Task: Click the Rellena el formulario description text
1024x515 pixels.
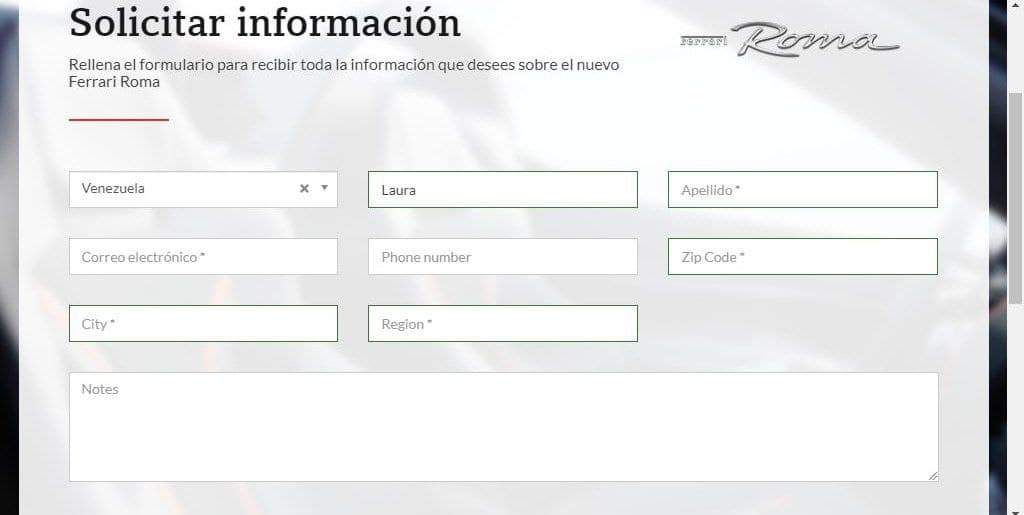Action: coord(344,73)
